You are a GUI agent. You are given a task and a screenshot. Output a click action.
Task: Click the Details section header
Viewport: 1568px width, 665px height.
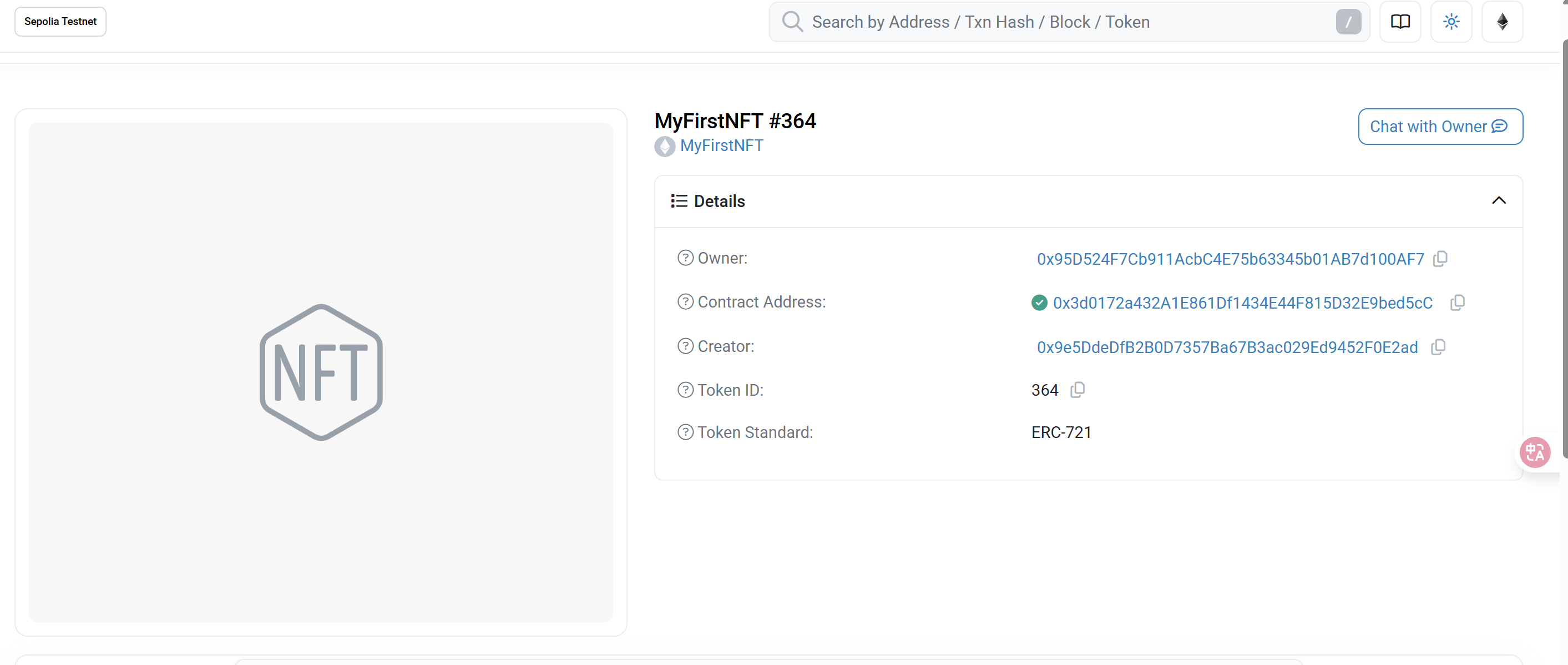click(x=719, y=201)
